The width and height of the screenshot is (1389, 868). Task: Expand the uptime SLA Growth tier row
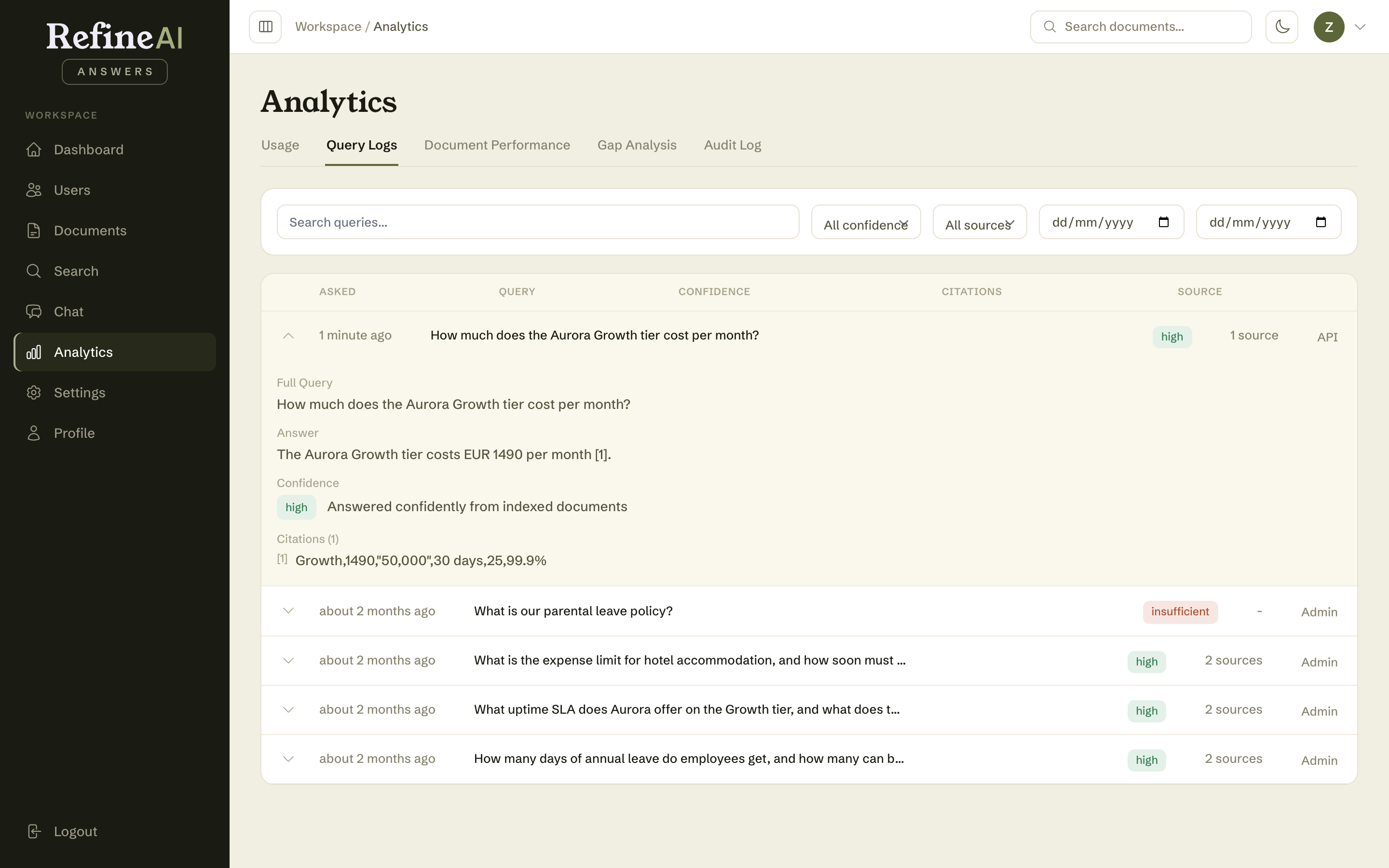pyautogui.click(x=289, y=709)
